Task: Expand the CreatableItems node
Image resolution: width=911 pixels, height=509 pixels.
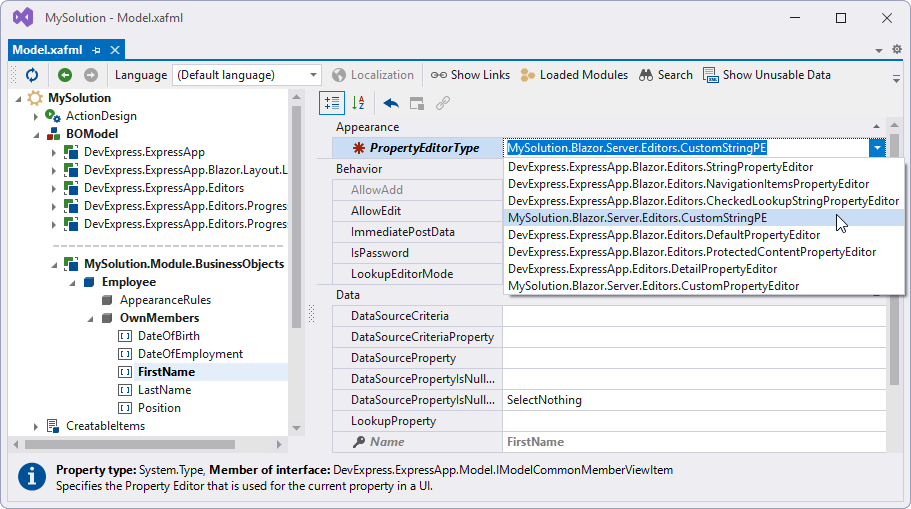Action: coord(35,426)
